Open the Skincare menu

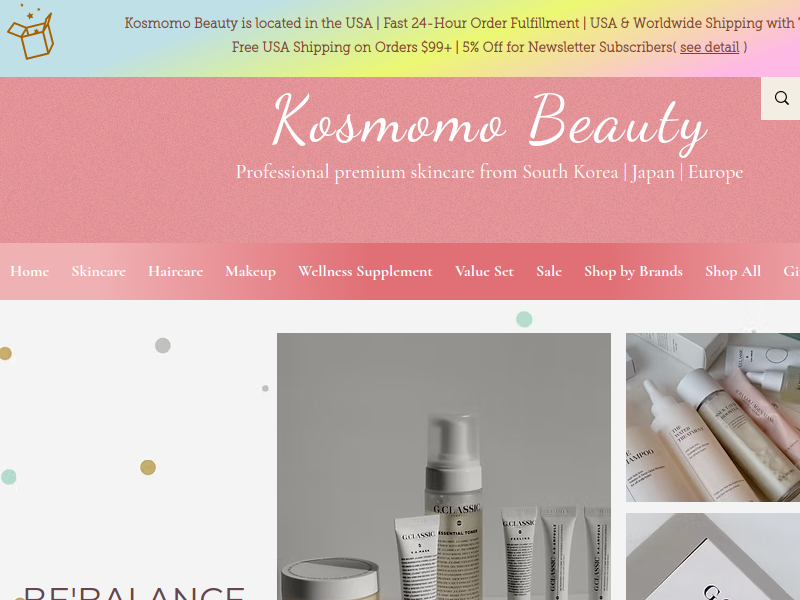pyautogui.click(x=98, y=271)
